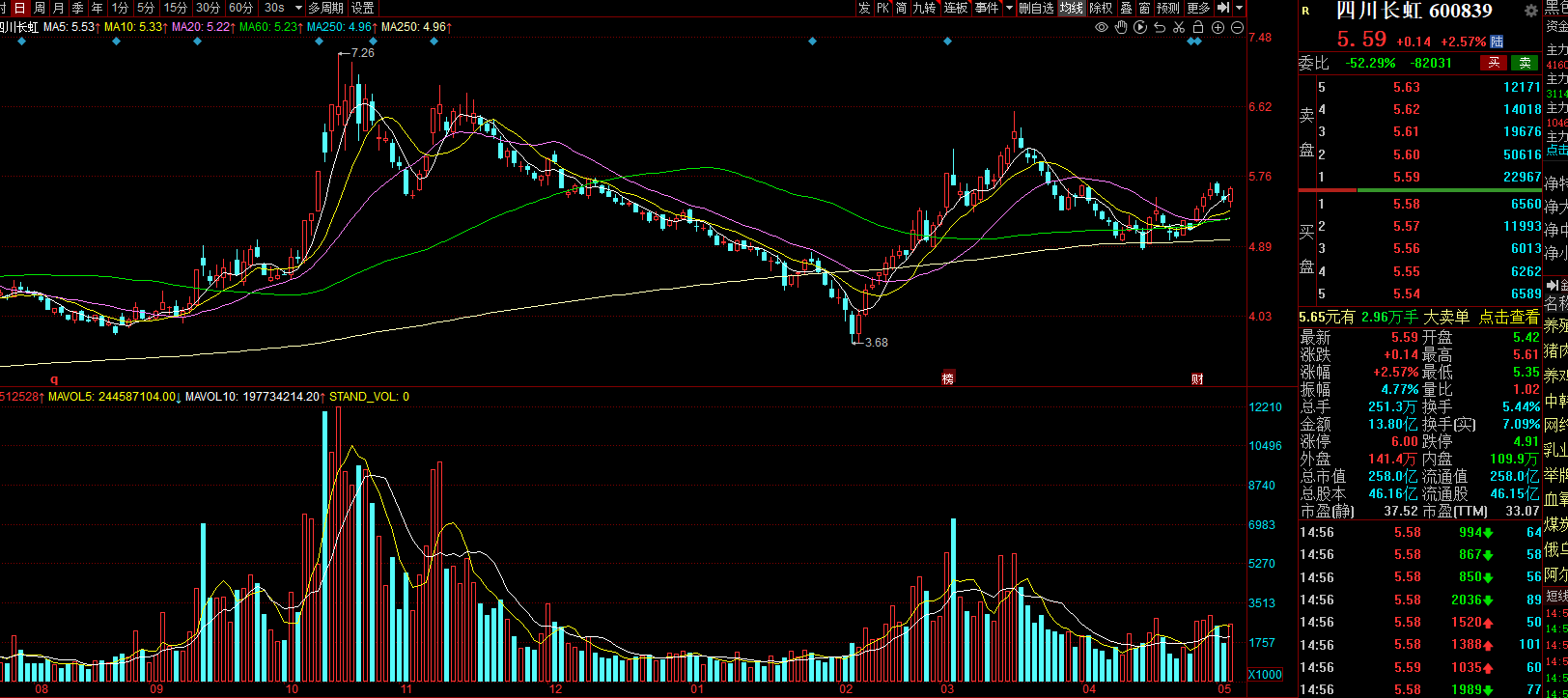Open the 更多 more menu
This screenshot has height=698, width=1568.
[x=1198, y=8]
